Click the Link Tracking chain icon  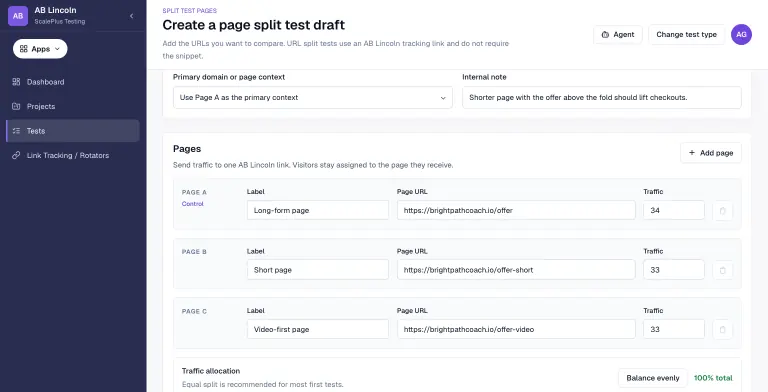click(x=16, y=155)
